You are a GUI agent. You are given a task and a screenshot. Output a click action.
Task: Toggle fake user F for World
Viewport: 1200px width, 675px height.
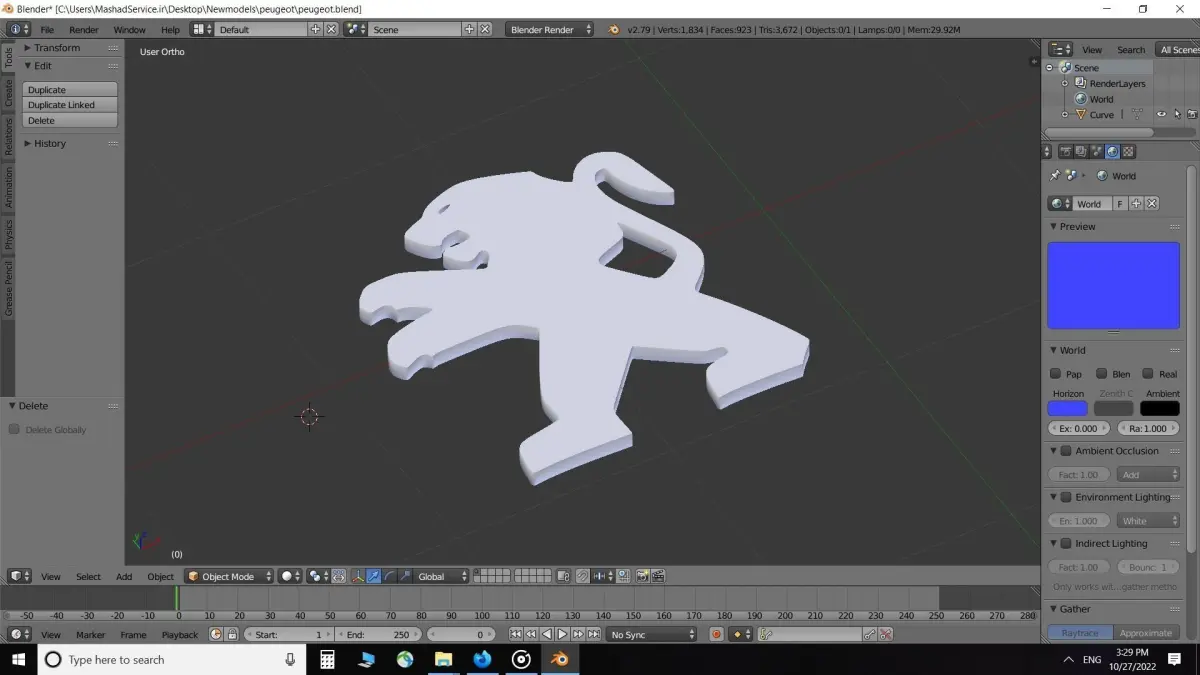[1120, 203]
